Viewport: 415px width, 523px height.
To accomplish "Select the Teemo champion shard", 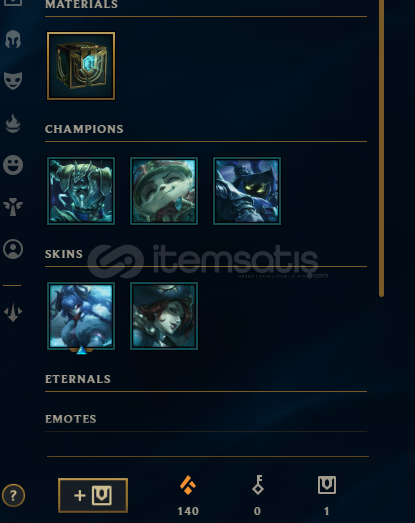I will coord(164,191).
